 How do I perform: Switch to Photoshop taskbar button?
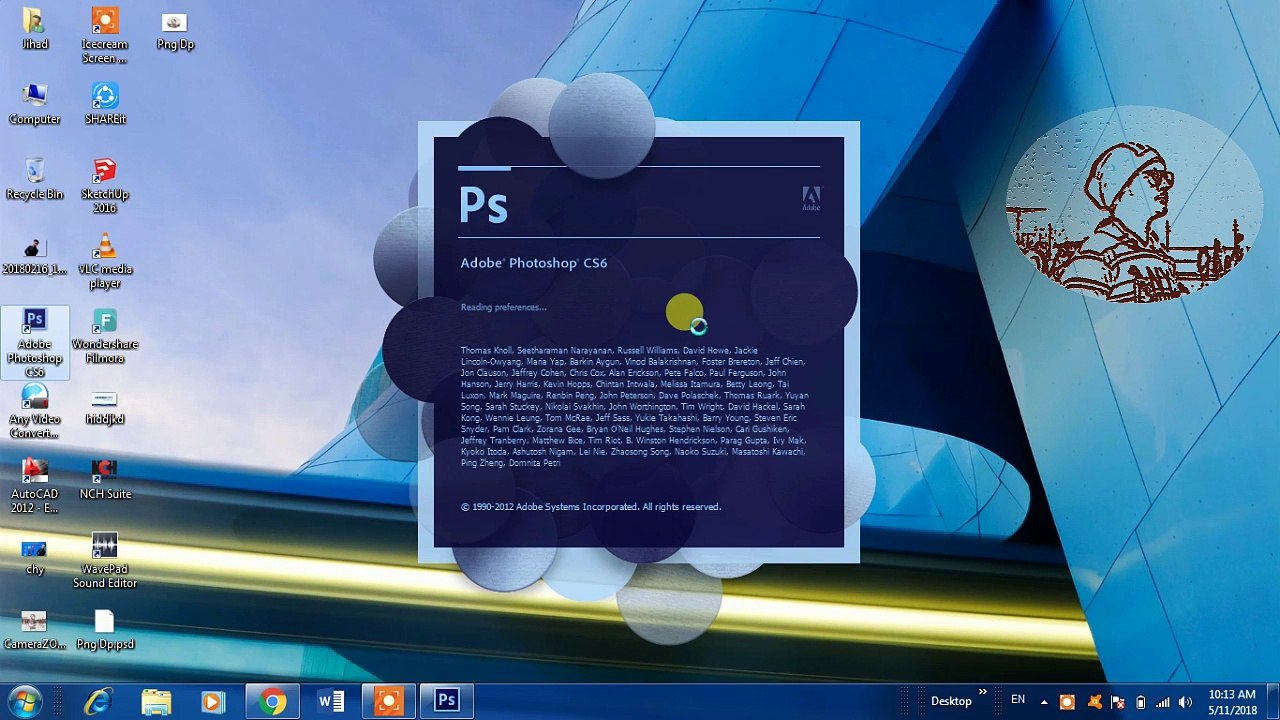tap(446, 701)
